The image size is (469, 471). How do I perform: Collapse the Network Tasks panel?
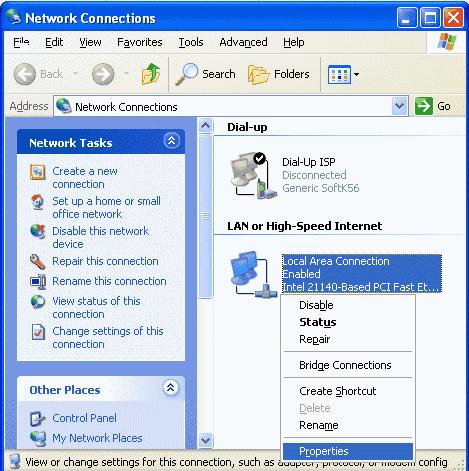pos(172,141)
